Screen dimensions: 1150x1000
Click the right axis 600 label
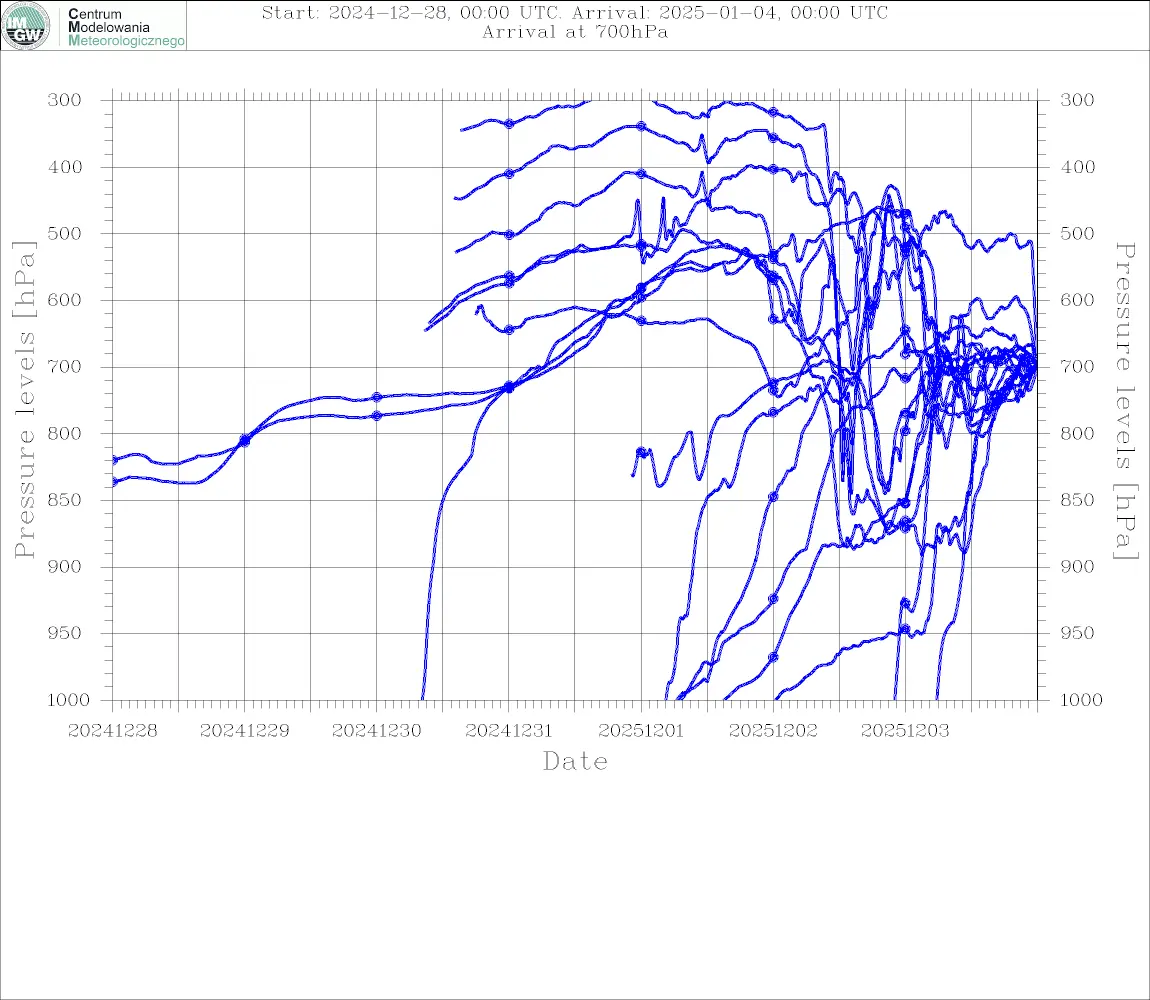[1077, 300]
